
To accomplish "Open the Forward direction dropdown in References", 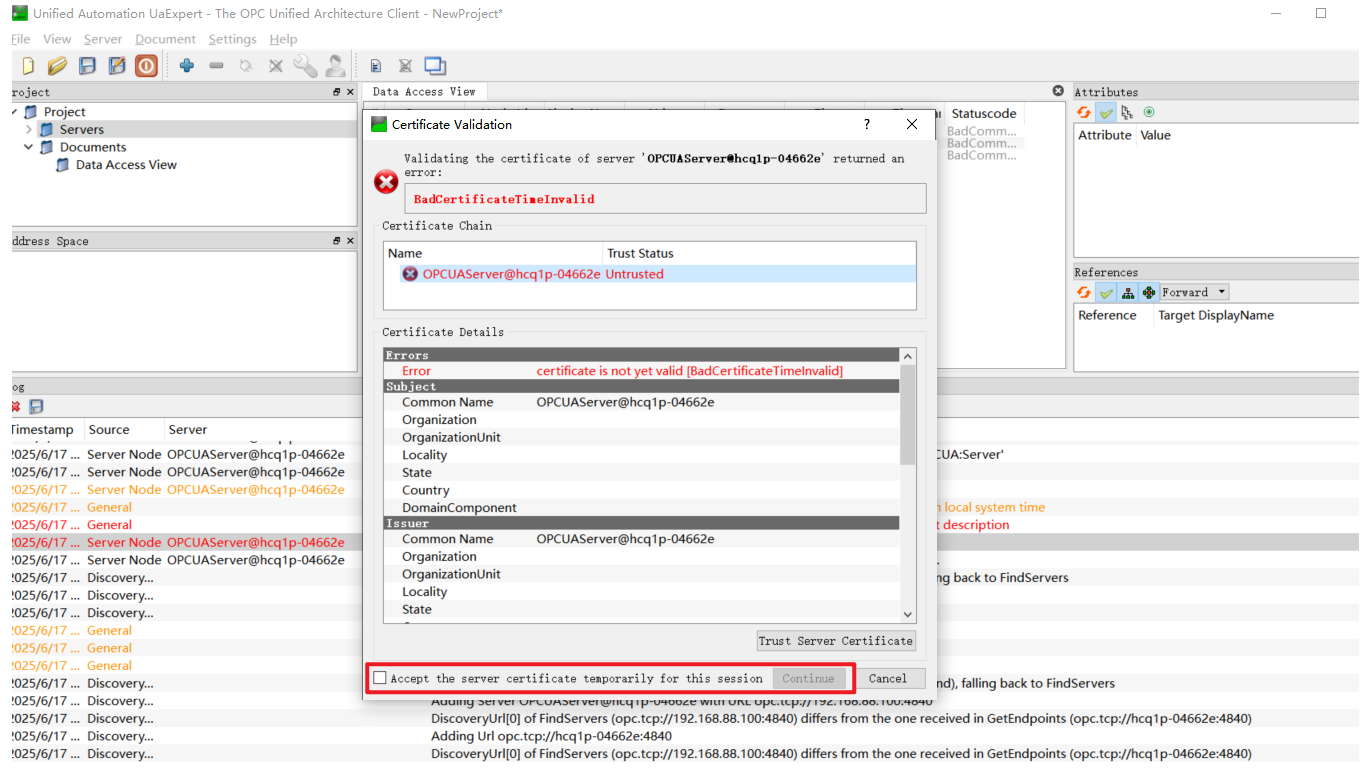I will point(1194,292).
